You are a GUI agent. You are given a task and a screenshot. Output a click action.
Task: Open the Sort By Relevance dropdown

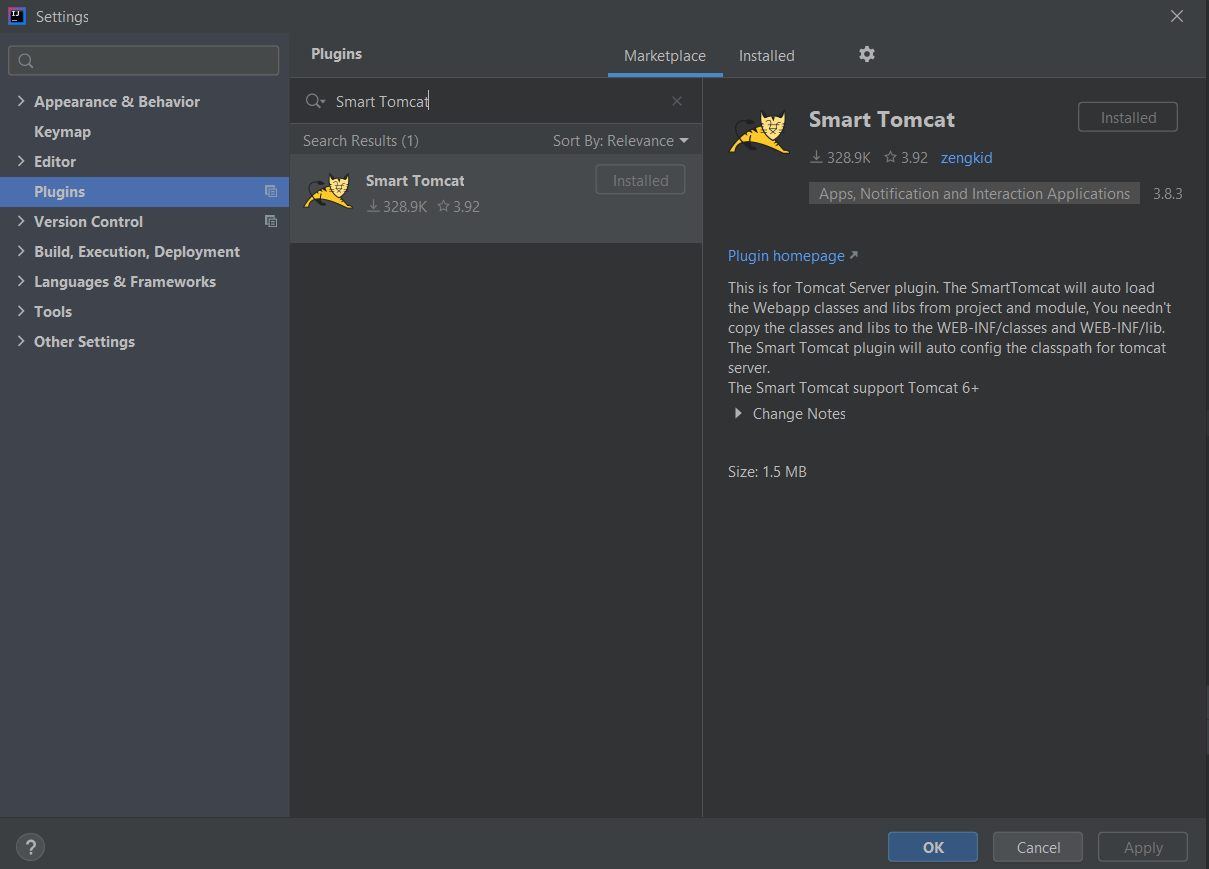click(x=621, y=141)
